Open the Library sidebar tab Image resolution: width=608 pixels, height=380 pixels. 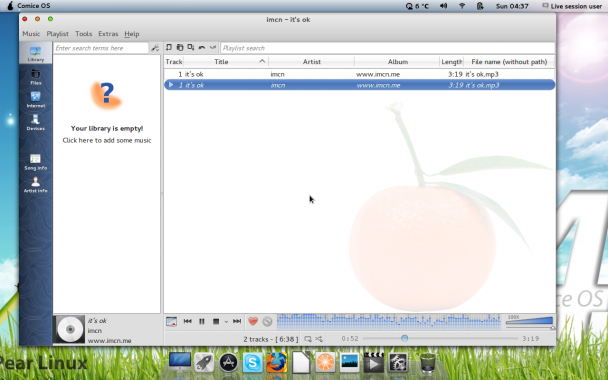pyautogui.click(x=35, y=54)
